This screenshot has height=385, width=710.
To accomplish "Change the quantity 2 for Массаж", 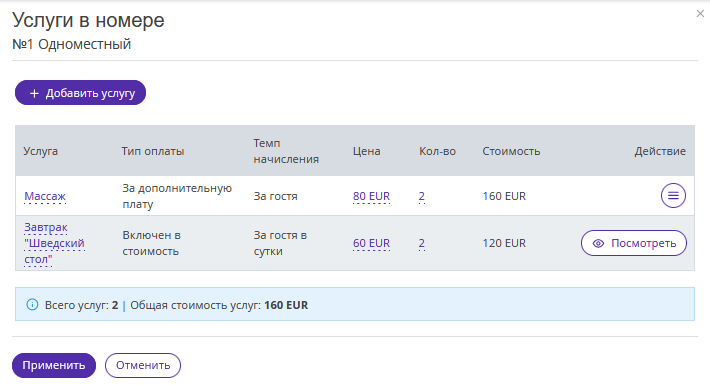I will [x=422, y=196].
